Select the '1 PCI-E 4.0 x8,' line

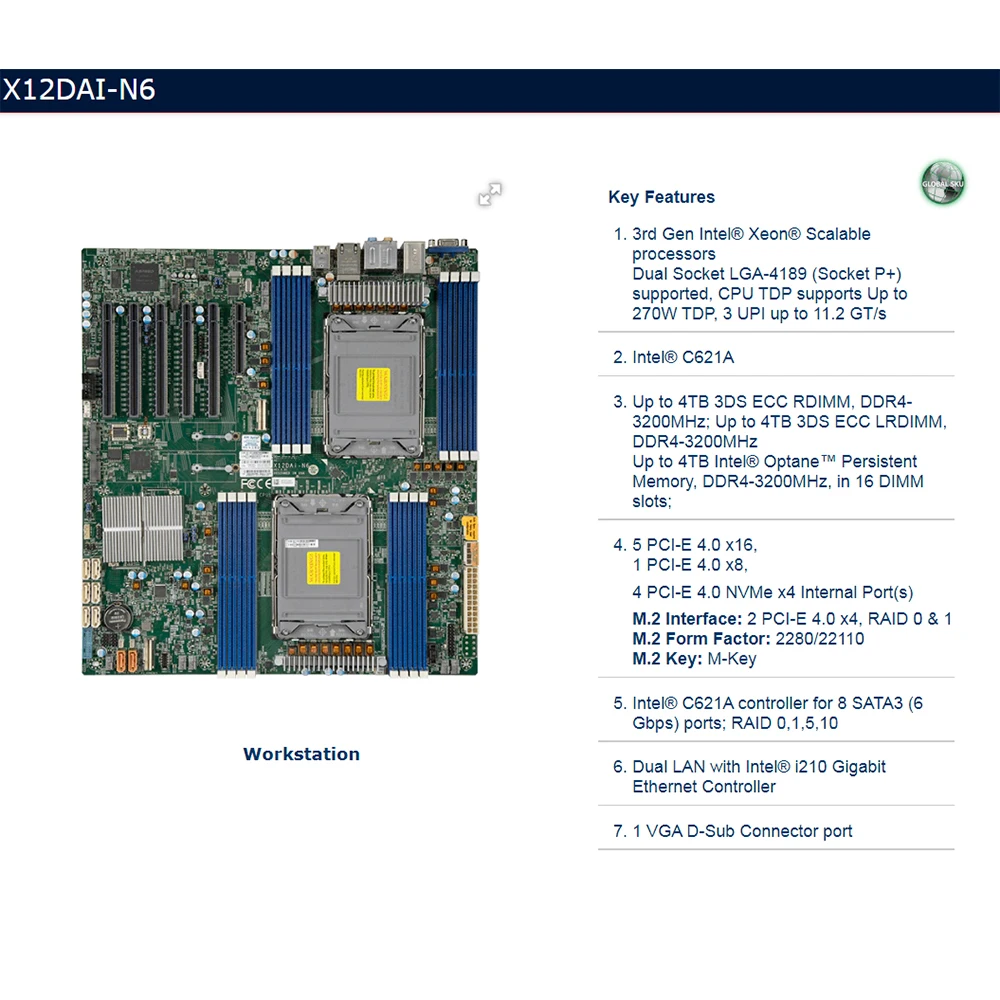coord(689,565)
